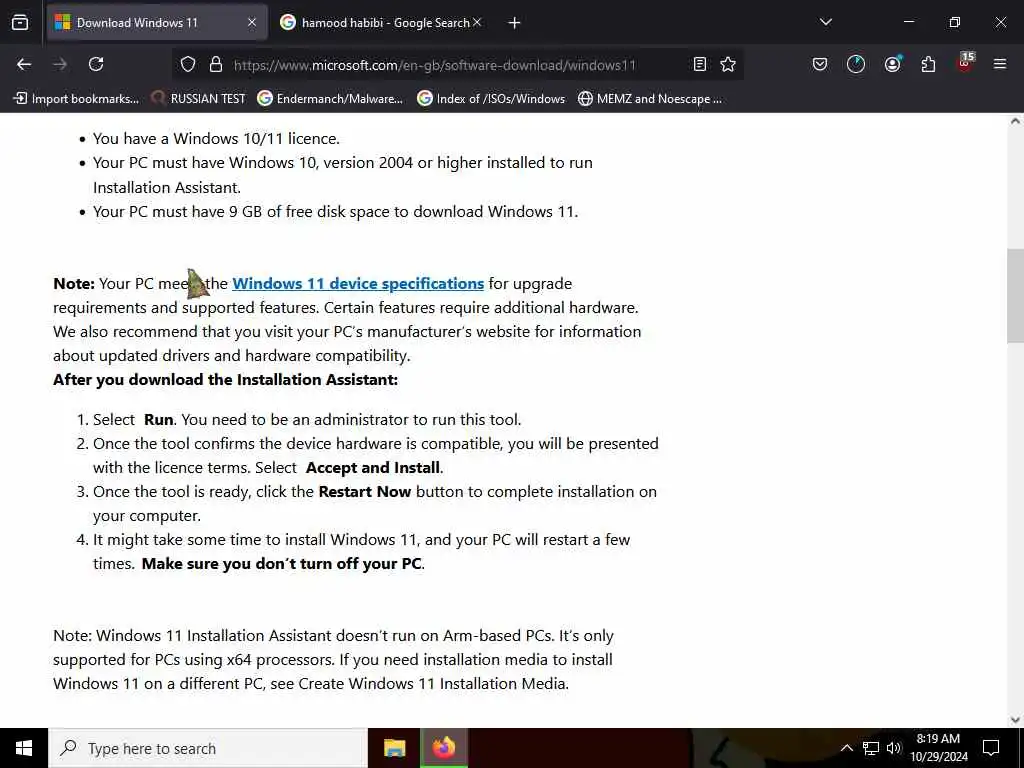Open notification center icon
The height and width of the screenshot is (768, 1024).
(991, 748)
